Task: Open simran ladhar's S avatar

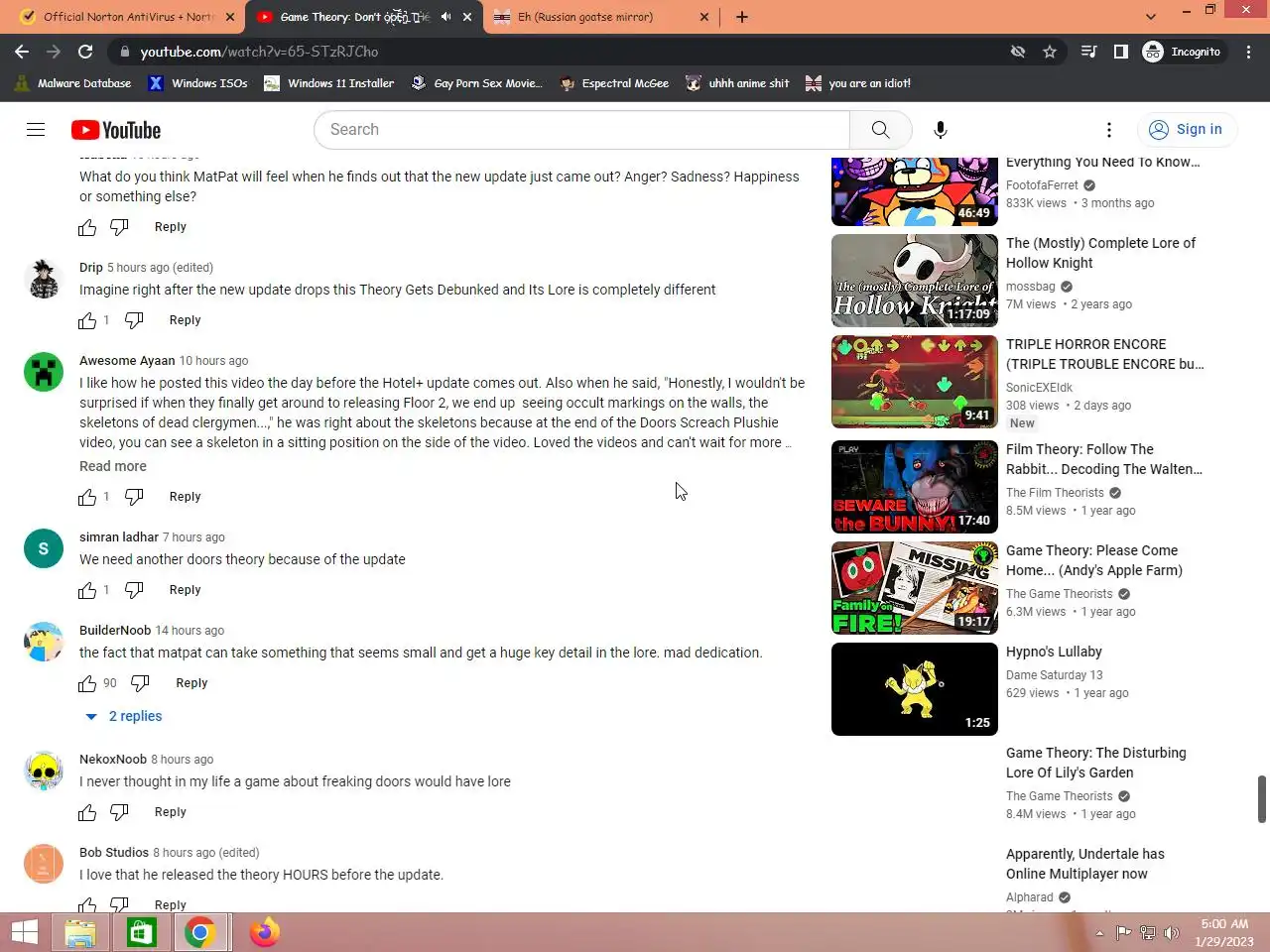Action: click(x=44, y=548)
